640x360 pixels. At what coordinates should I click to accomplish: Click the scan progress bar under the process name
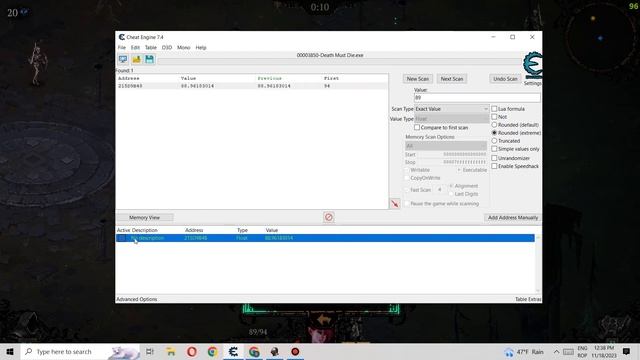click(340, 61)
